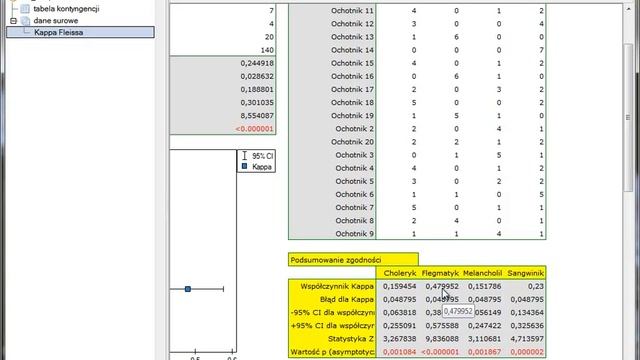The height and width of the screenshot is (360, 640).
Task: Click the +95% CI dla współczynnika label
Action: (x=332, y=325)
